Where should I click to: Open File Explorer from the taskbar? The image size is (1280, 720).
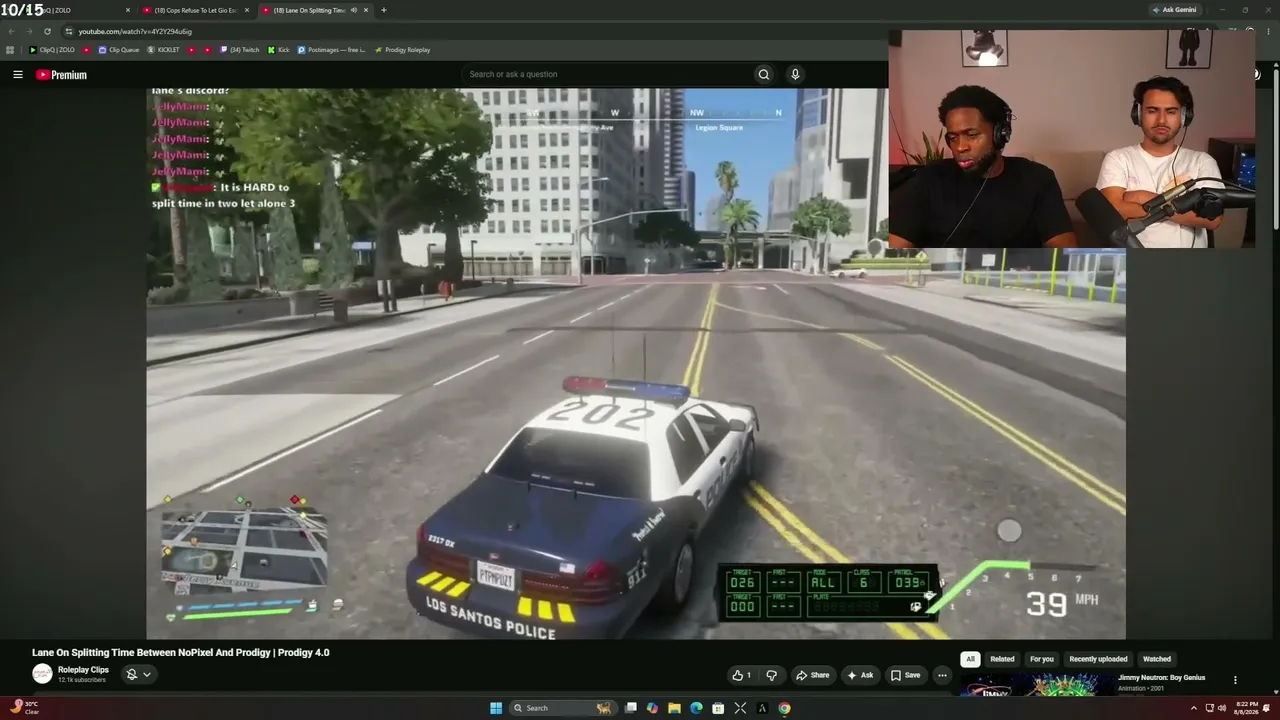674,708
